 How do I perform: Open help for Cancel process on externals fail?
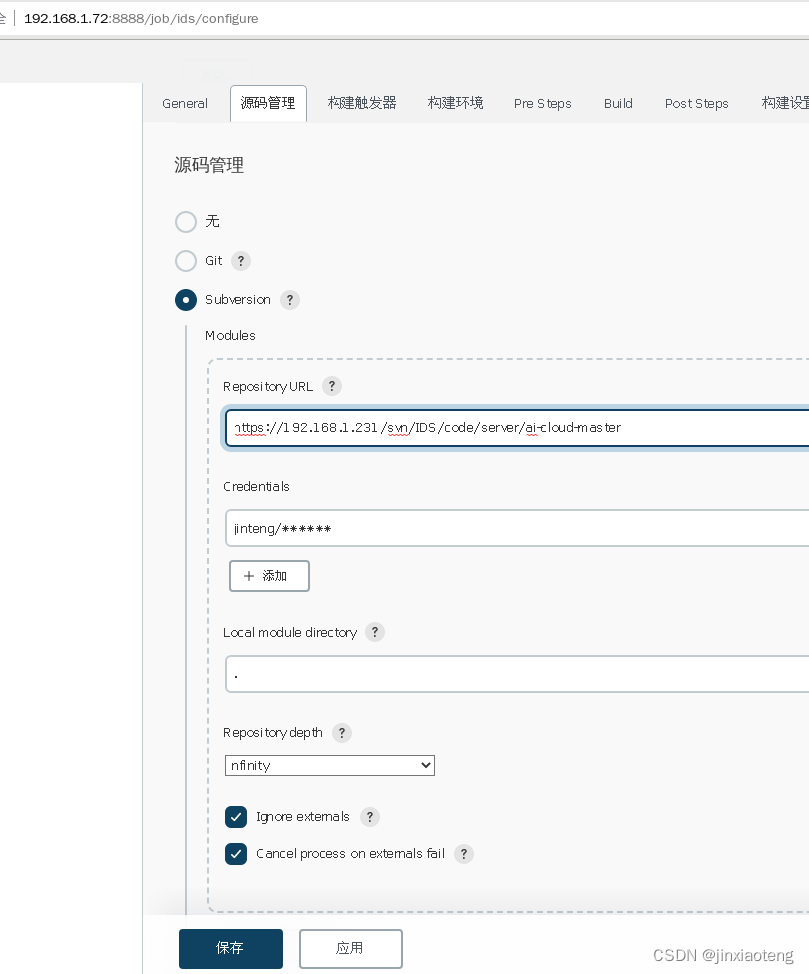464,854
